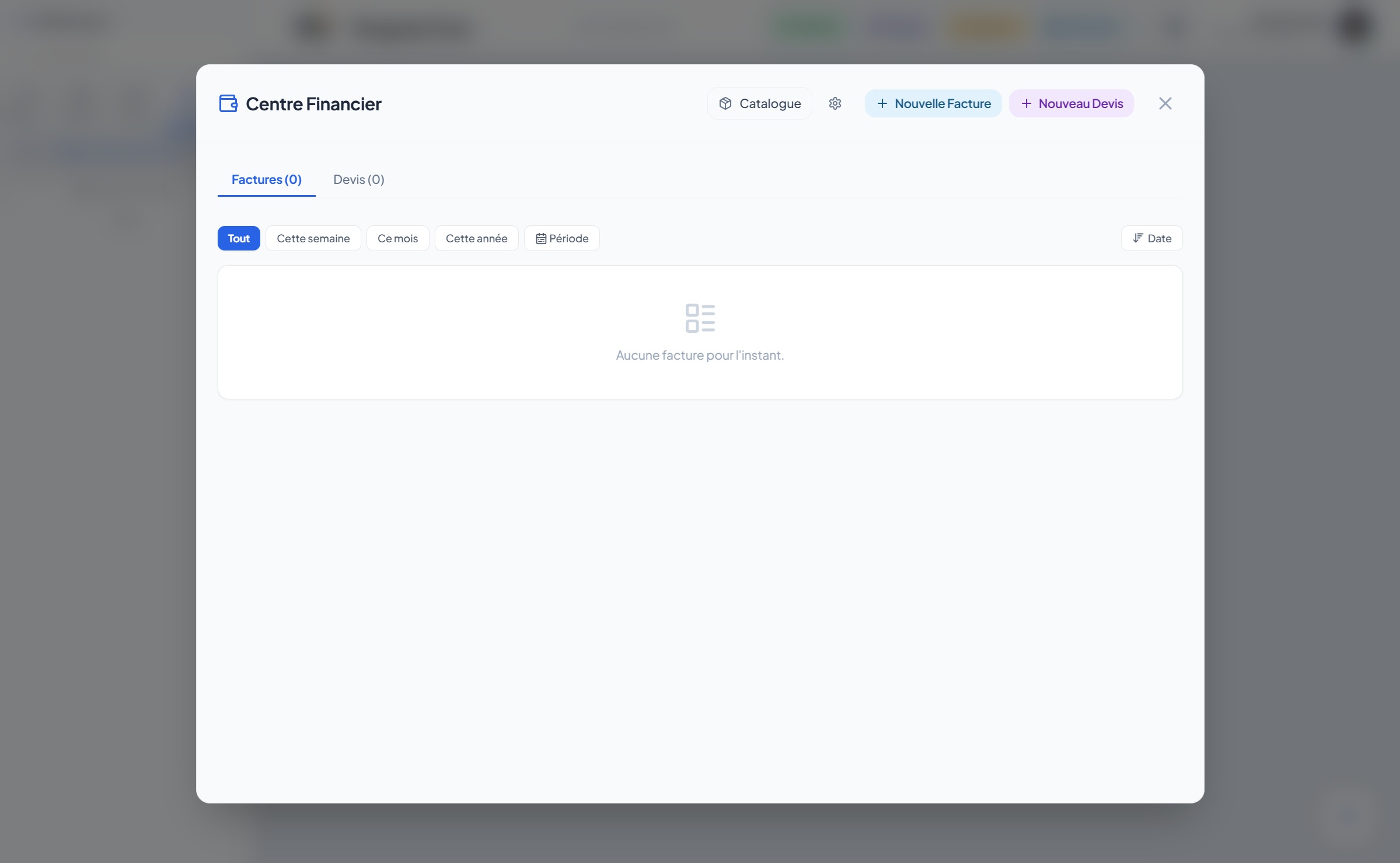Filter invoices by Cette année
The width and height of the screenshot is (1400, 863).
click(x=476, y=238)
